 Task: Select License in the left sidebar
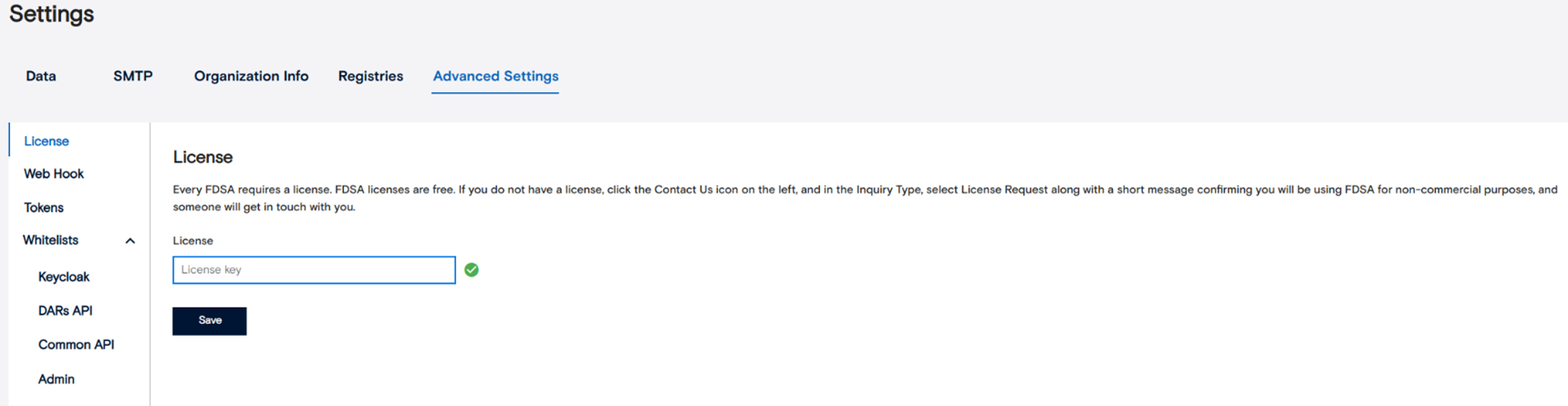click(47, 141)
